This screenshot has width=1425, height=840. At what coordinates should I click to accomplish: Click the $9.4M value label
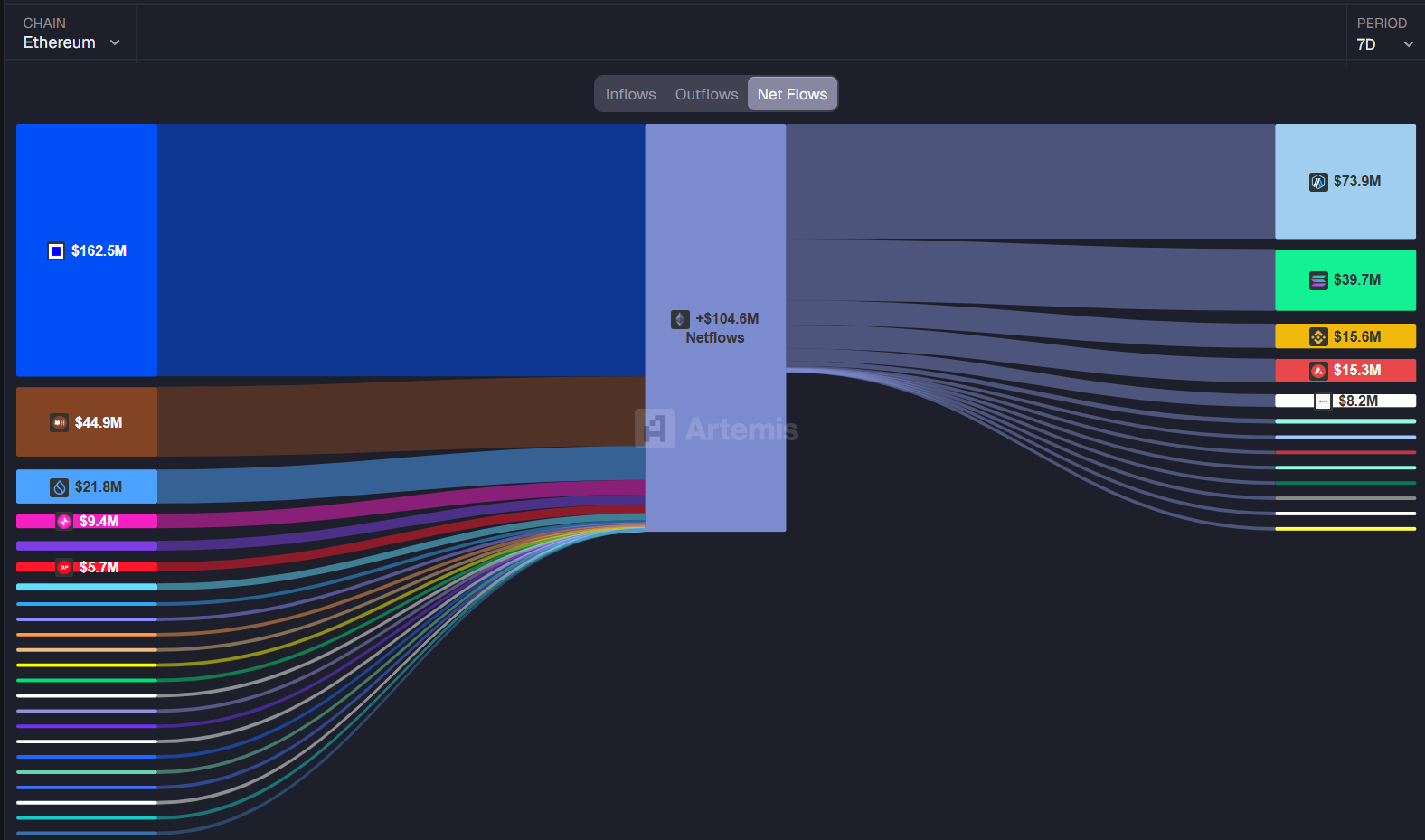point(99,521)
